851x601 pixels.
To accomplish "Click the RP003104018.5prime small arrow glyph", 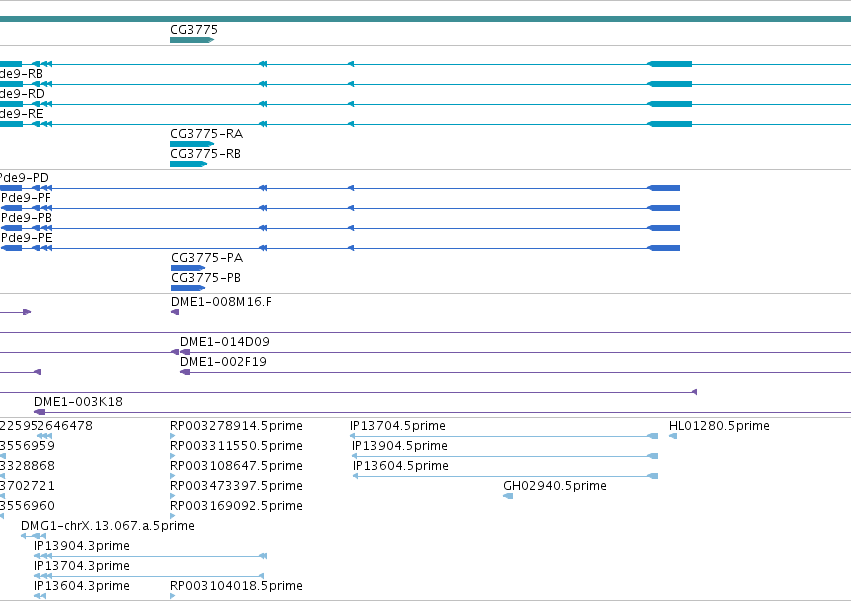I will (173, 596).
